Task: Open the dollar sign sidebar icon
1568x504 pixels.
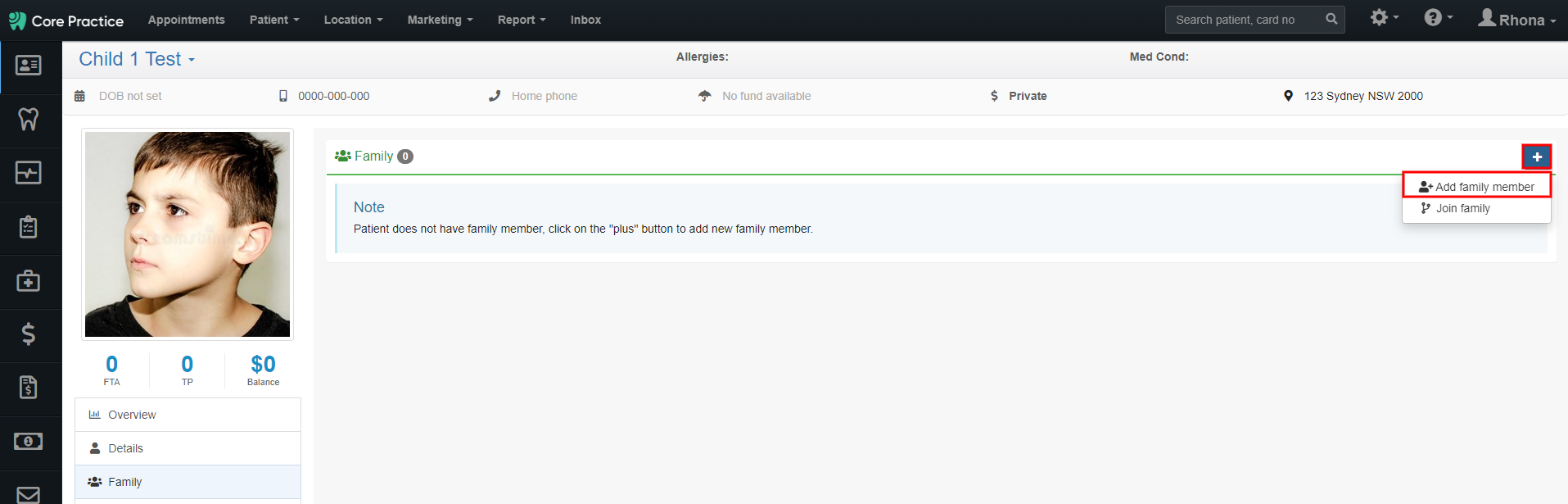Action: point(29,334)
